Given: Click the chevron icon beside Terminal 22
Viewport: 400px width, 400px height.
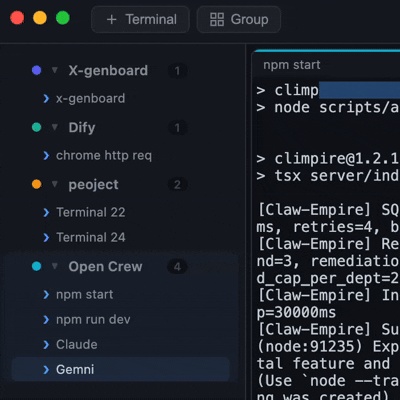Looking at the screenshot, I should tap(46, 212).
